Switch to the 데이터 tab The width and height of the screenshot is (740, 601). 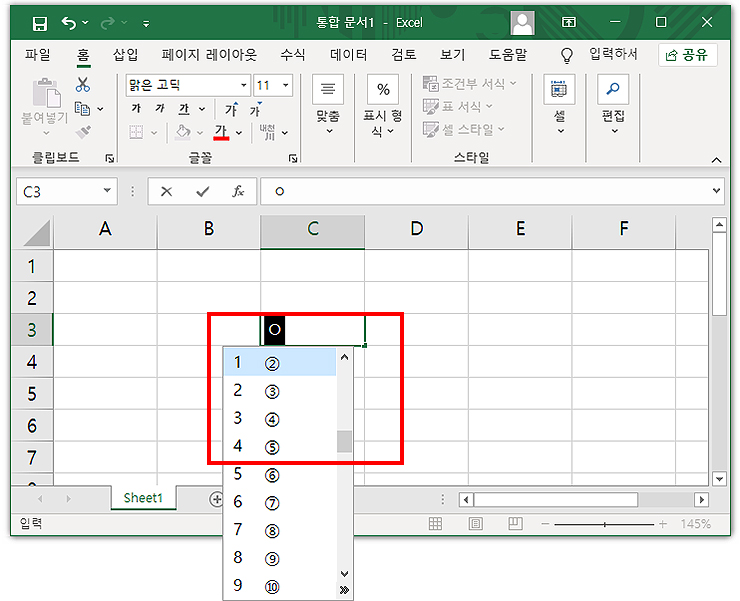348,55
